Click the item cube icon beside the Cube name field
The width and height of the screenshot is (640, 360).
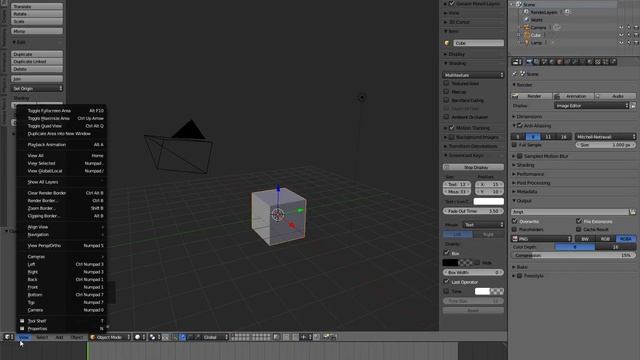[x=447, y=43]
